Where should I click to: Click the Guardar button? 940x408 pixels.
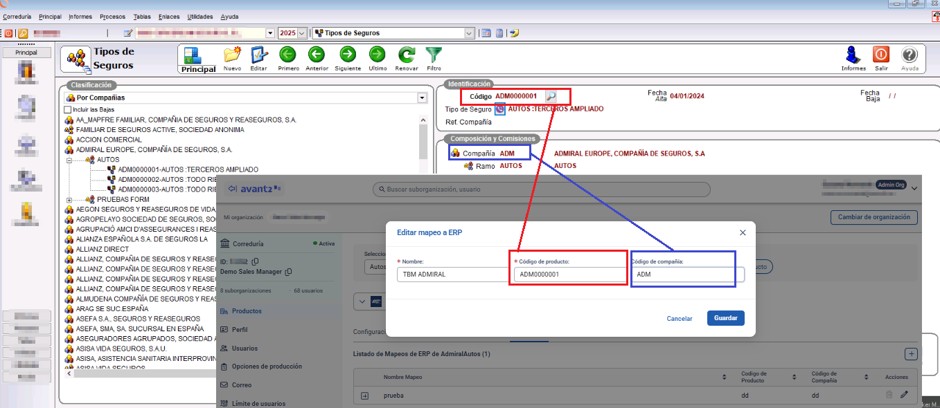[725, 318]
